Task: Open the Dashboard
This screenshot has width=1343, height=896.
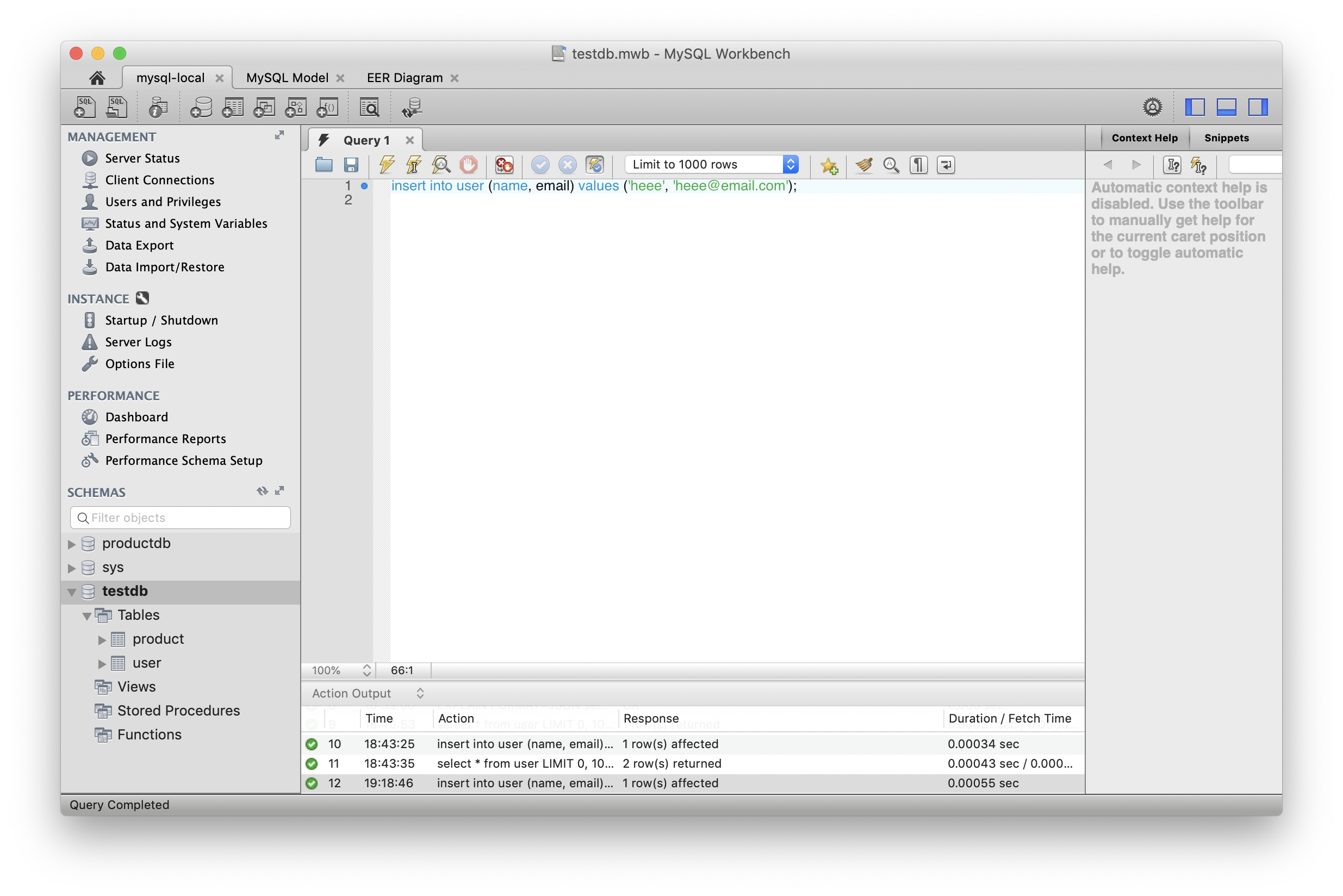Action: pos(136,417)
